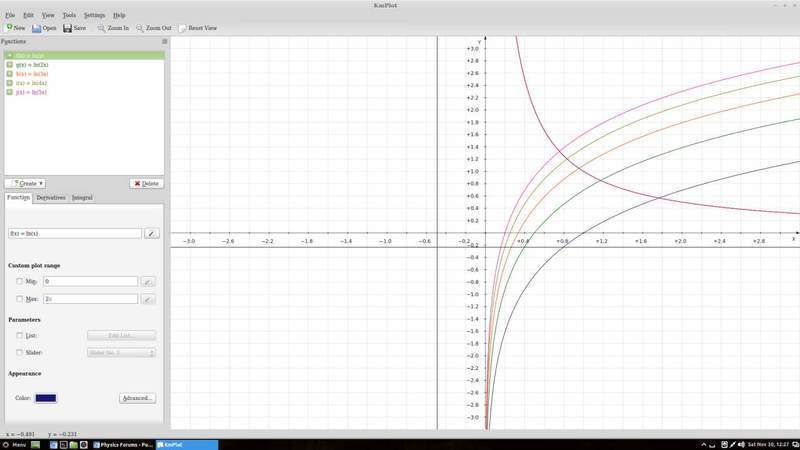The image size is (800, 450).
Task: Click the Advanced appearance button
Action: pyautogui.click(x=137, y=398)
